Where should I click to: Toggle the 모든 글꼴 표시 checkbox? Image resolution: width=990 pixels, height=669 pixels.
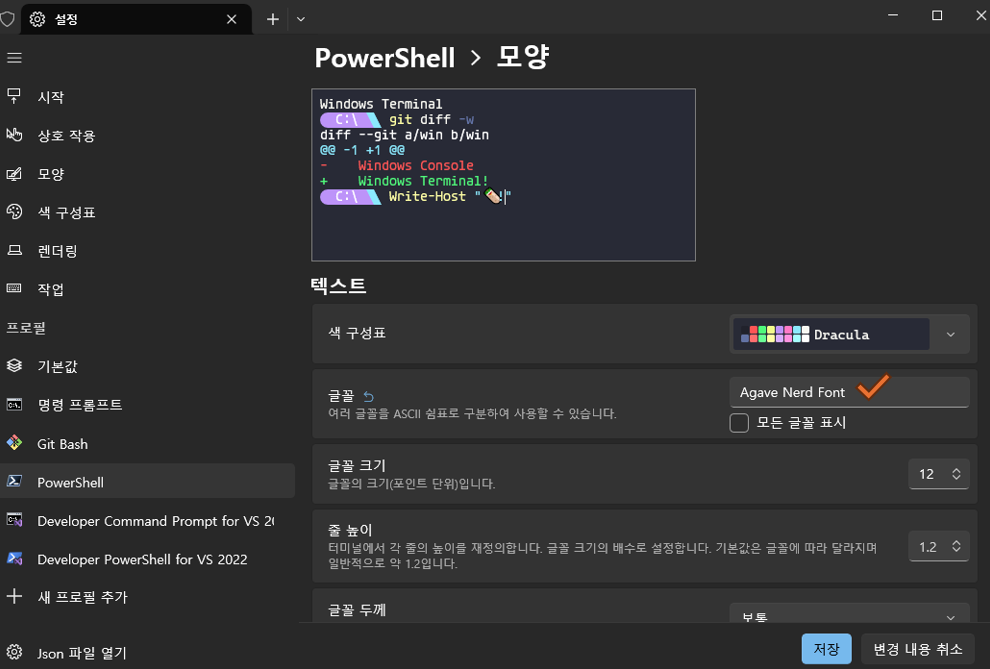click(739, 423)
